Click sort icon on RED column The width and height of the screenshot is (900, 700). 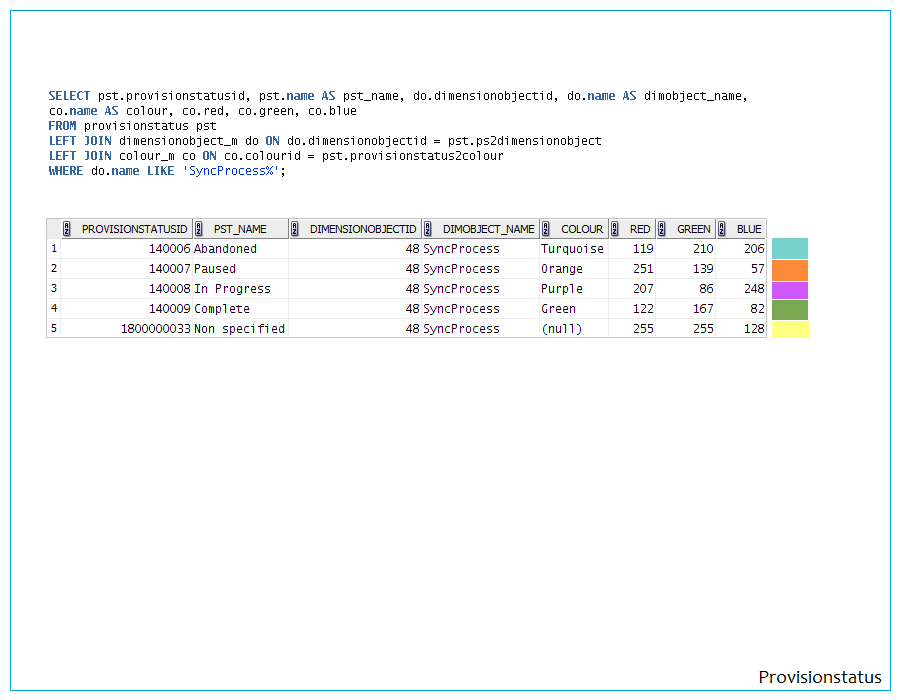[615, 229]
